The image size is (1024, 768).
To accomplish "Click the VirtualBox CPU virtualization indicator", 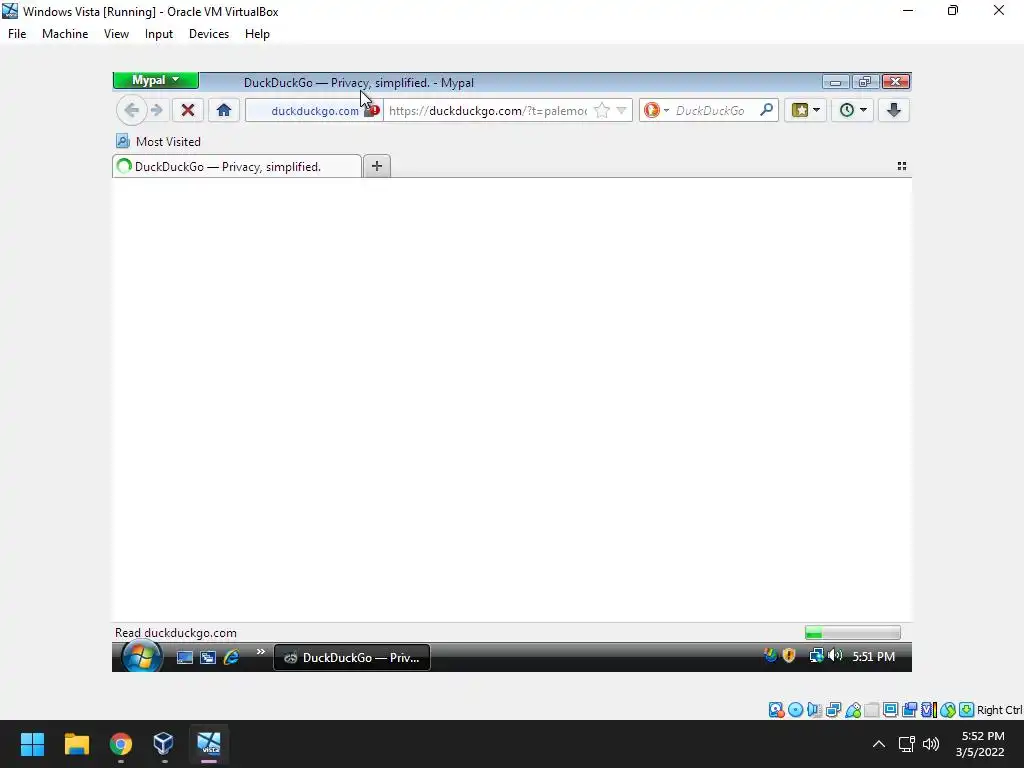I will 928,710.
